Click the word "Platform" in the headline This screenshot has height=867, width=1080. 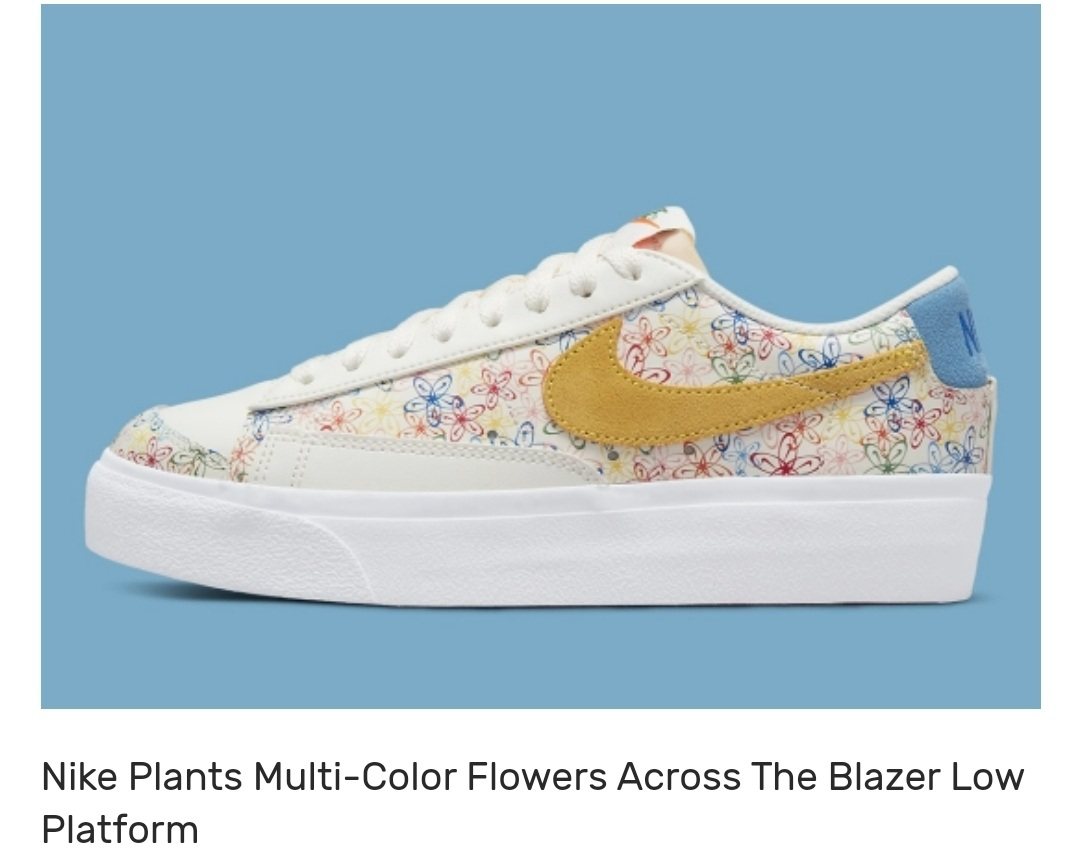[x=120, y=828]
